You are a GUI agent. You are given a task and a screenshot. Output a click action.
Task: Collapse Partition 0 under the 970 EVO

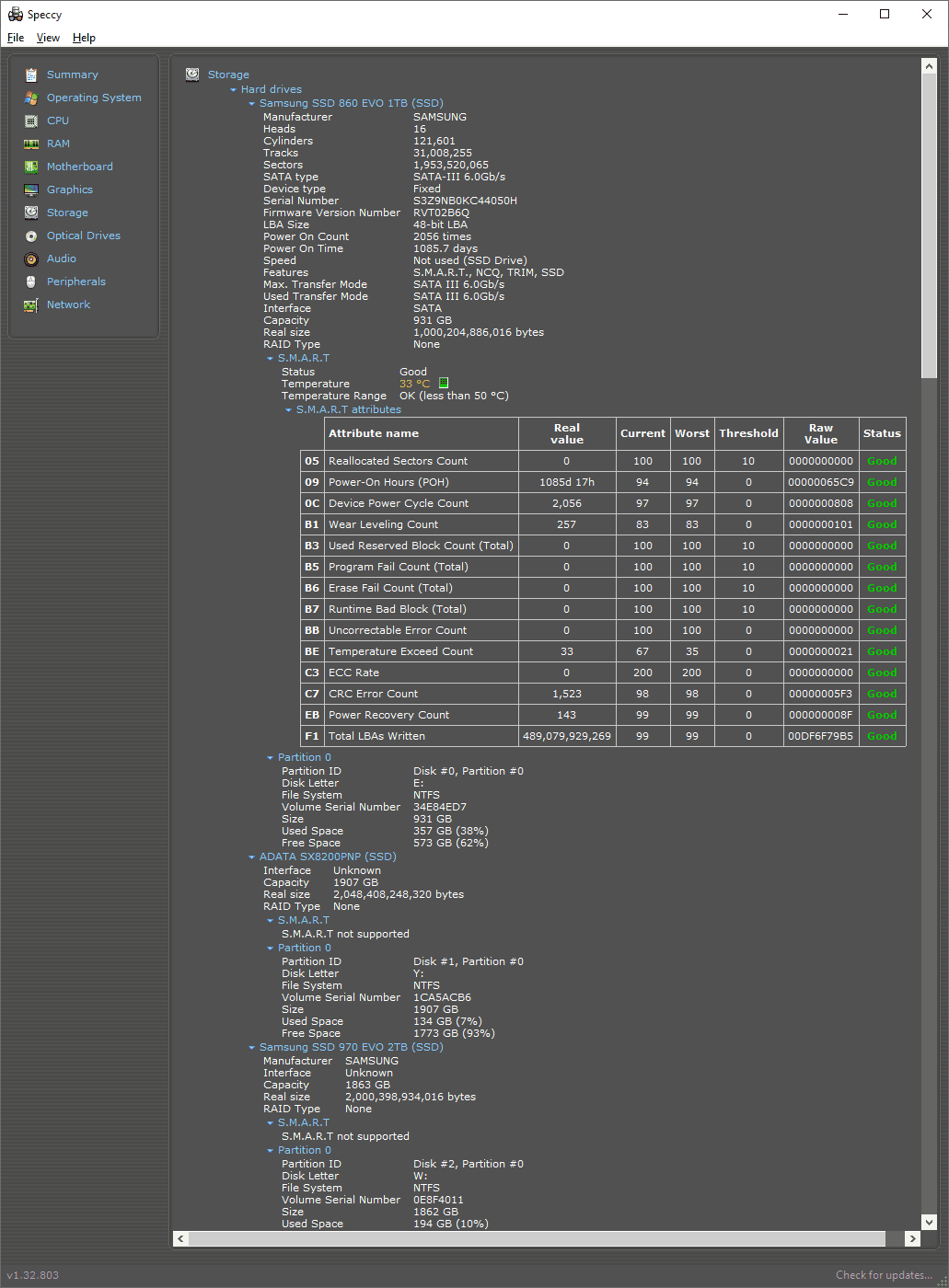[x=271, y=1151]
